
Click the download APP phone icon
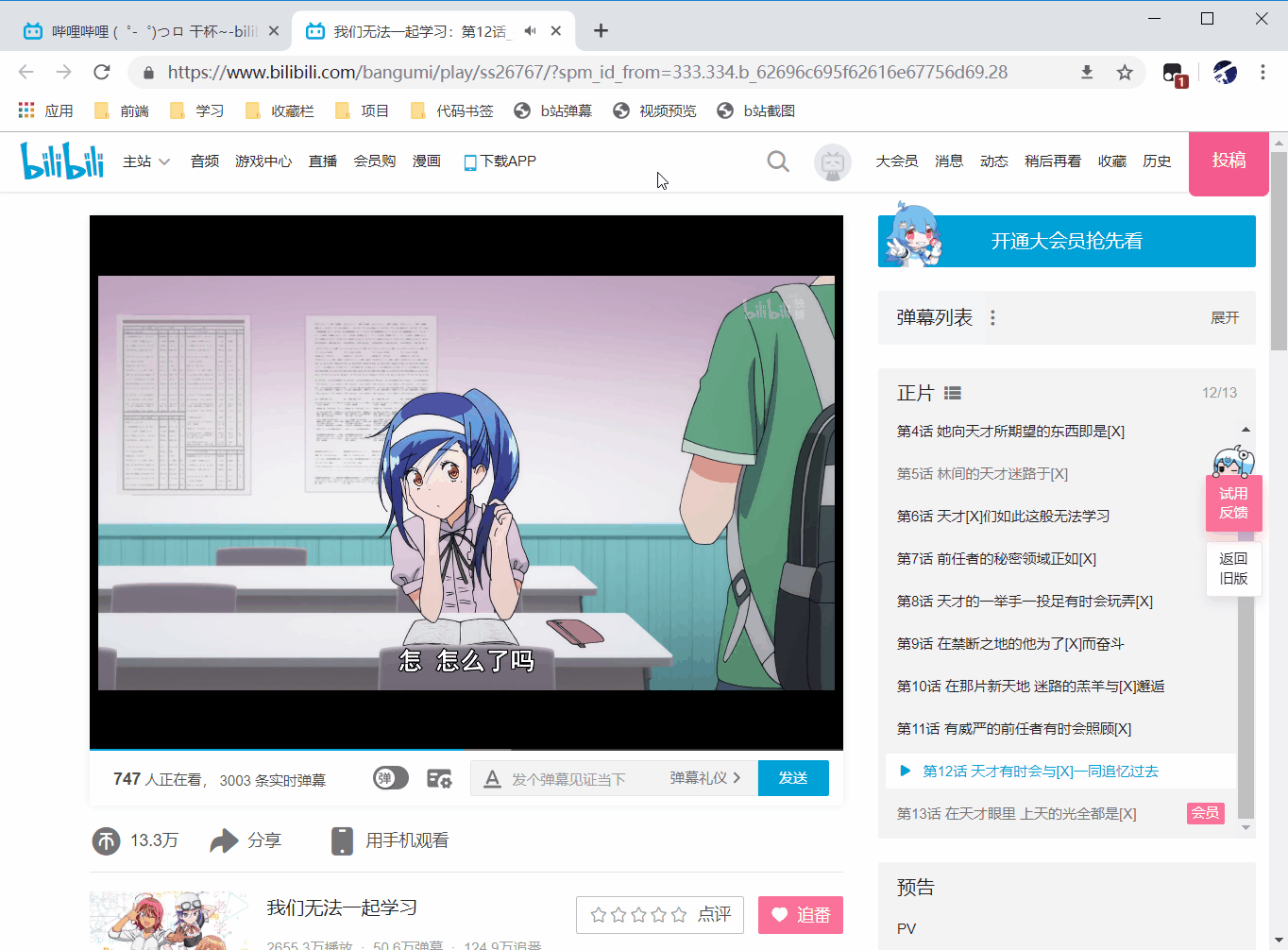coord(470,162)
